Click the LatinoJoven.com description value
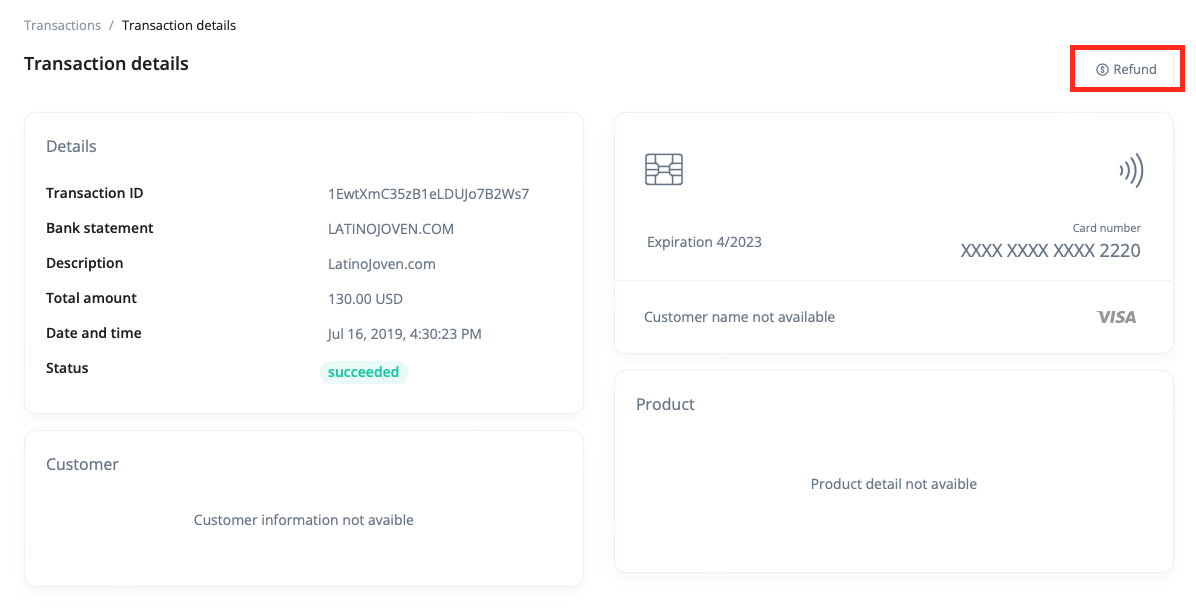 pos(382,264)
